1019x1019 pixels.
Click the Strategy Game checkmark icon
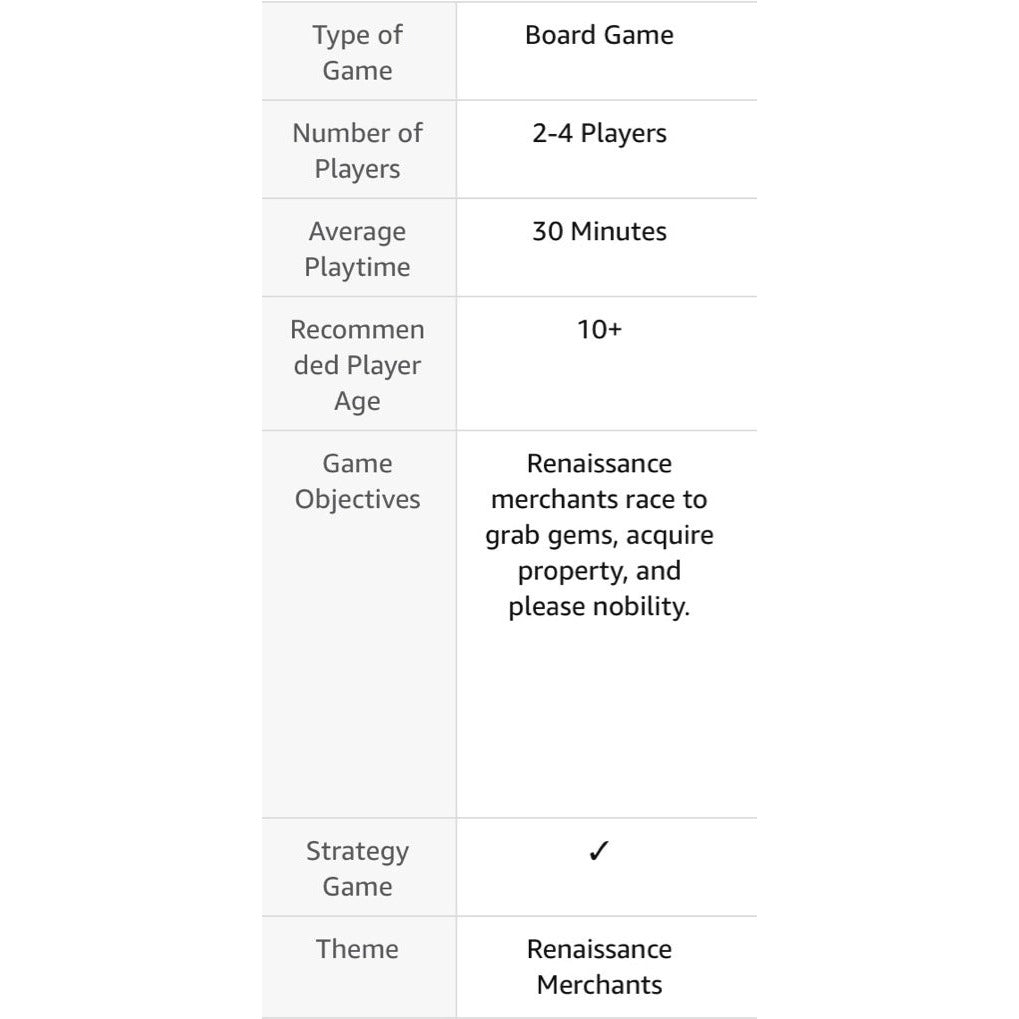599,851
